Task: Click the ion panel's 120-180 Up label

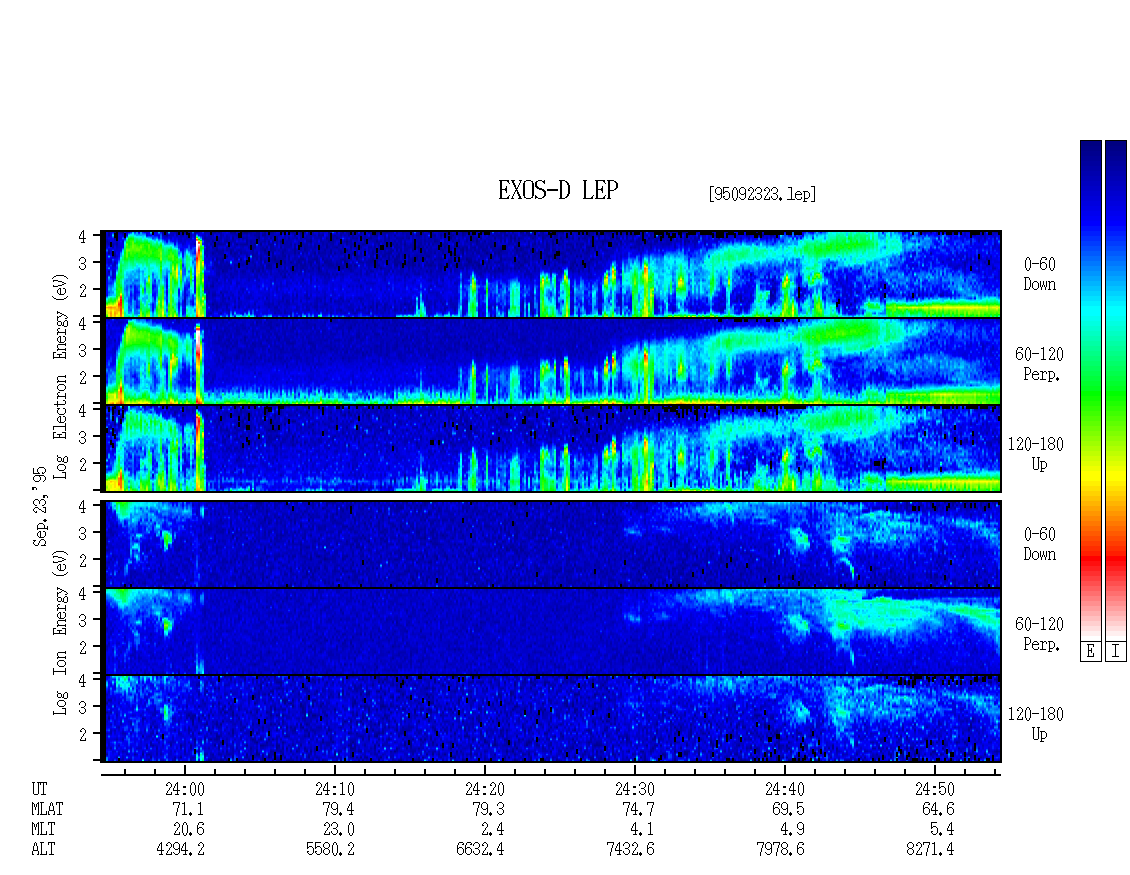Action: (1036, 724)
